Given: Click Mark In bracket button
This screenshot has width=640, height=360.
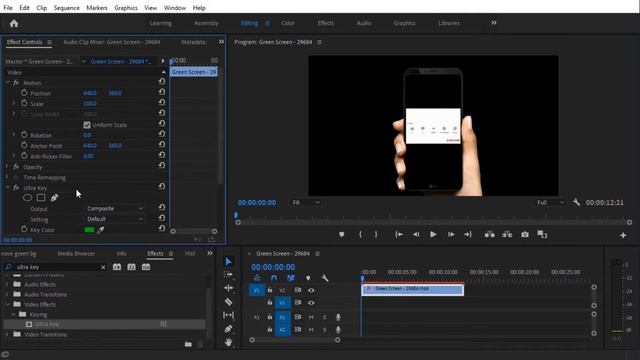Looking at the screenshot, I should pos(360,234).
